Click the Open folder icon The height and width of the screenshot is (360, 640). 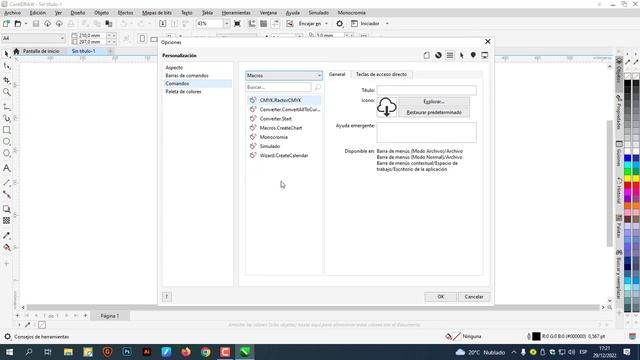[18, 24]
